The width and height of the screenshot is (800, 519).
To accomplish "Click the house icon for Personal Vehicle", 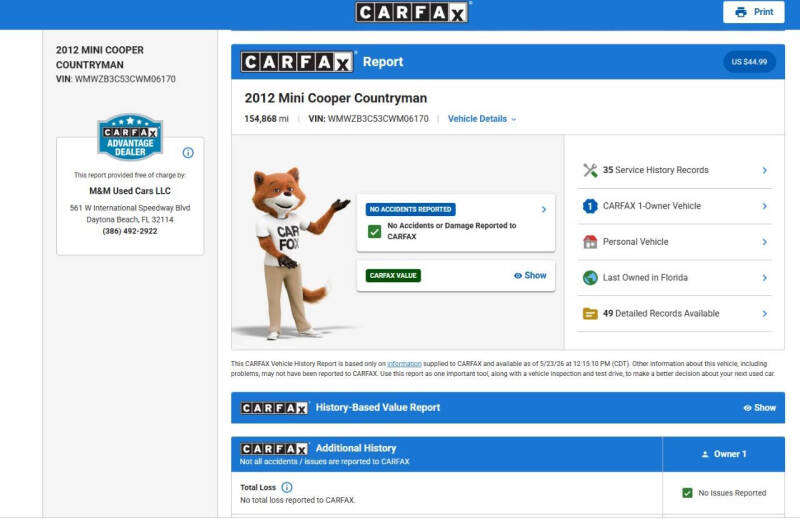I will pyautogui.click(x=590, y=242).
